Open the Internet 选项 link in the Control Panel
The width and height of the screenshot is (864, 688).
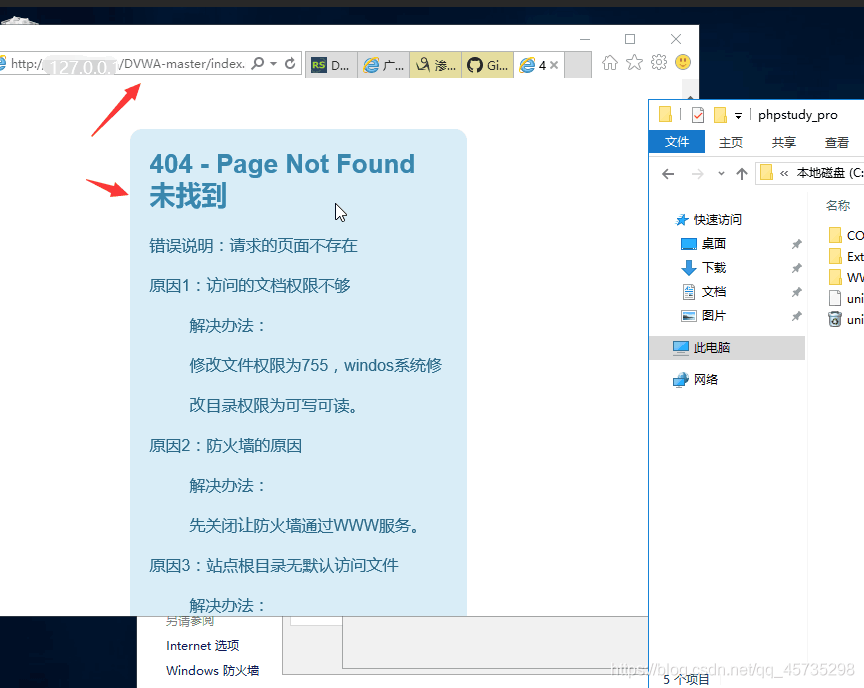click(x=203, y=646)
